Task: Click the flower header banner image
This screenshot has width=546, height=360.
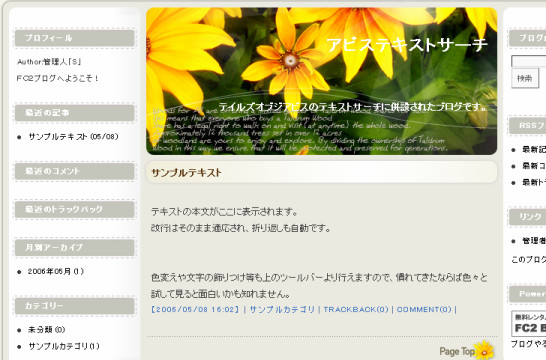Action: [x=321, y=81]
